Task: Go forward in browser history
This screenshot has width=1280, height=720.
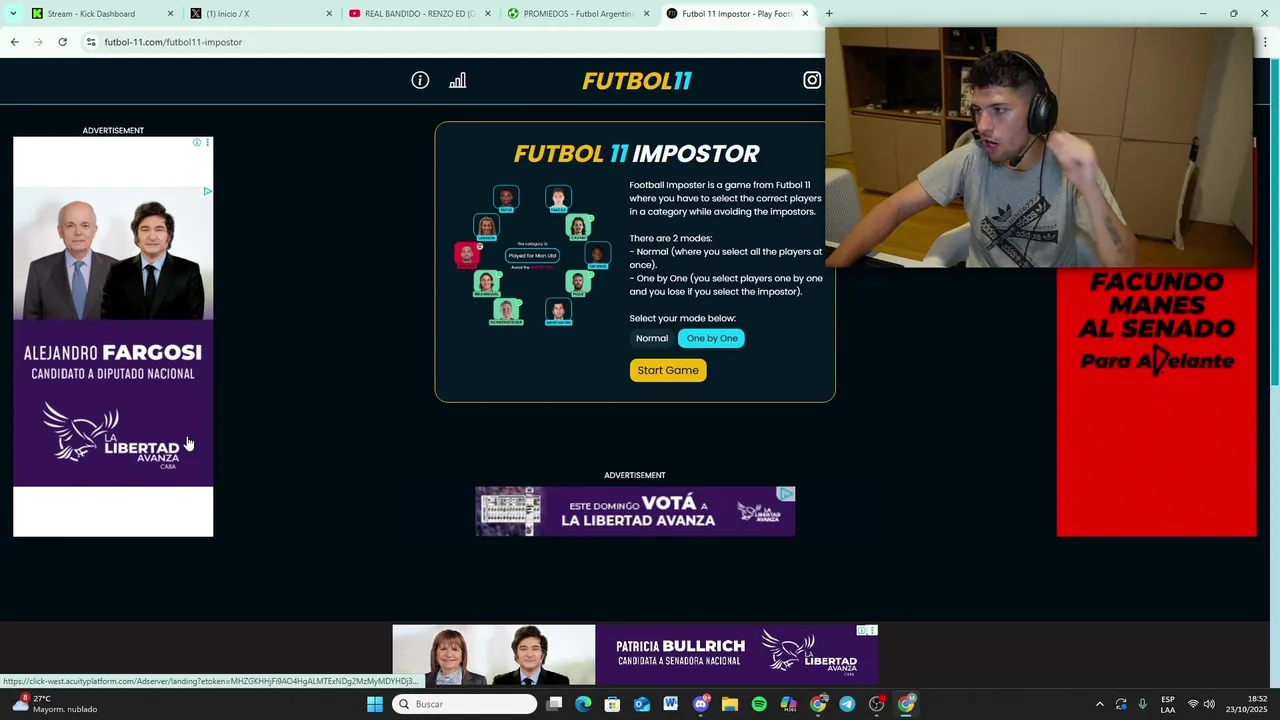Action: [x=38, y=42]
